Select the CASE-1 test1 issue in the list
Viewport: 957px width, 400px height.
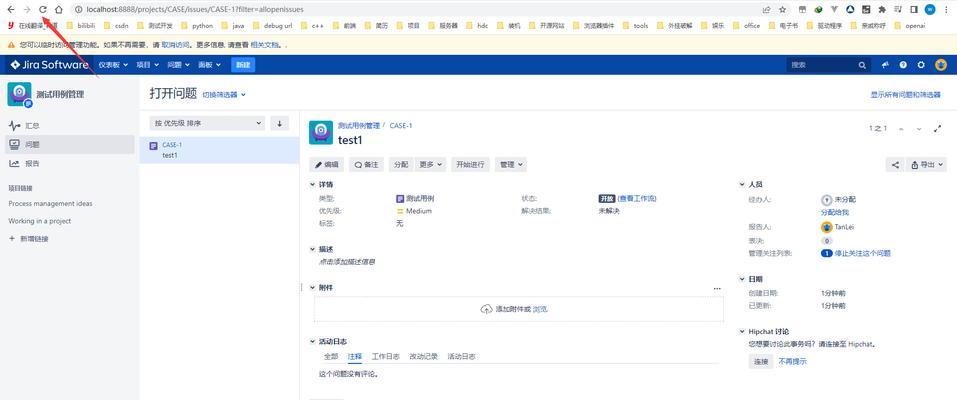coord(219,150)
